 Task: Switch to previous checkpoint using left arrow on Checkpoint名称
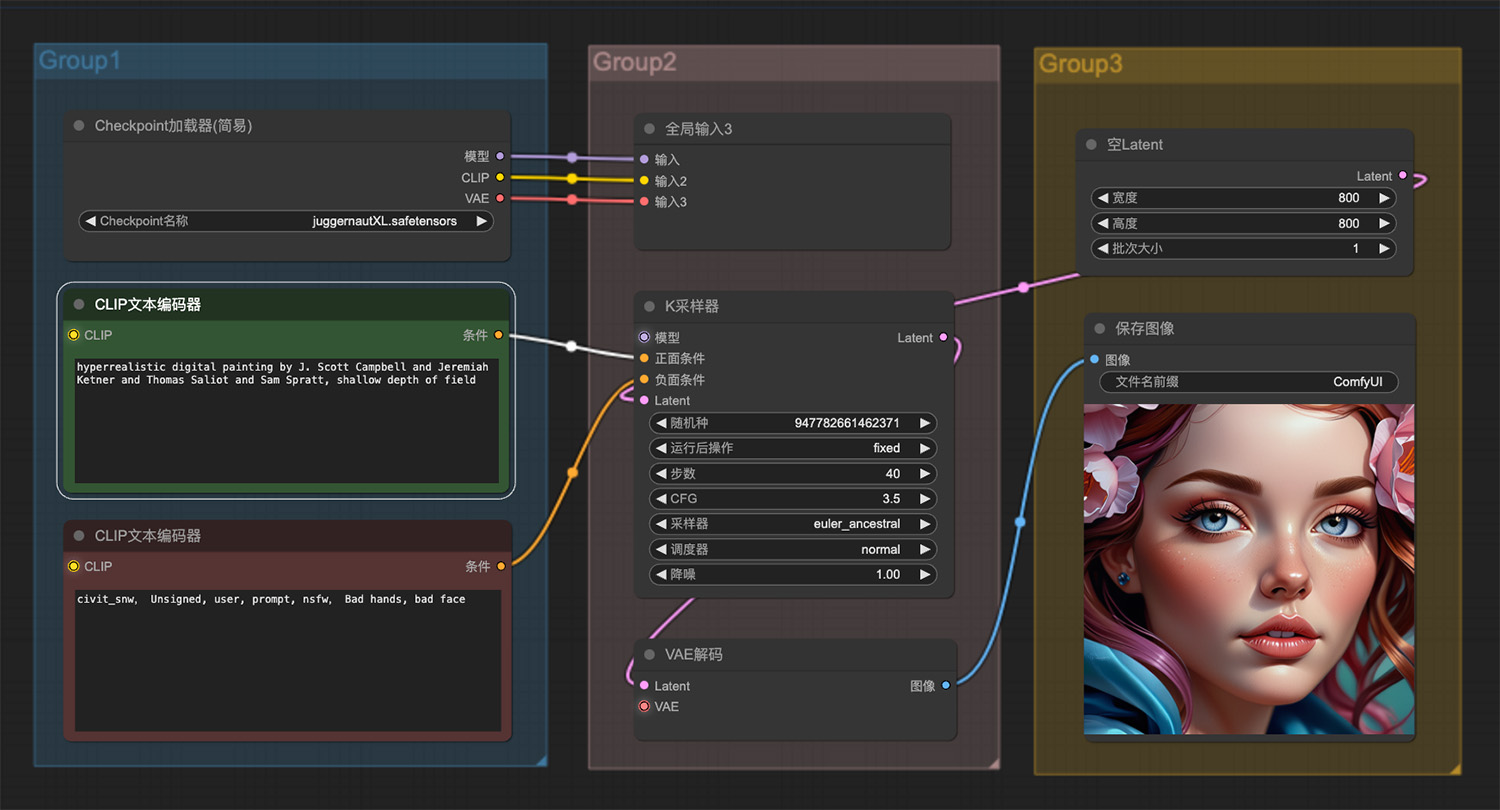(x=91, y=221)
